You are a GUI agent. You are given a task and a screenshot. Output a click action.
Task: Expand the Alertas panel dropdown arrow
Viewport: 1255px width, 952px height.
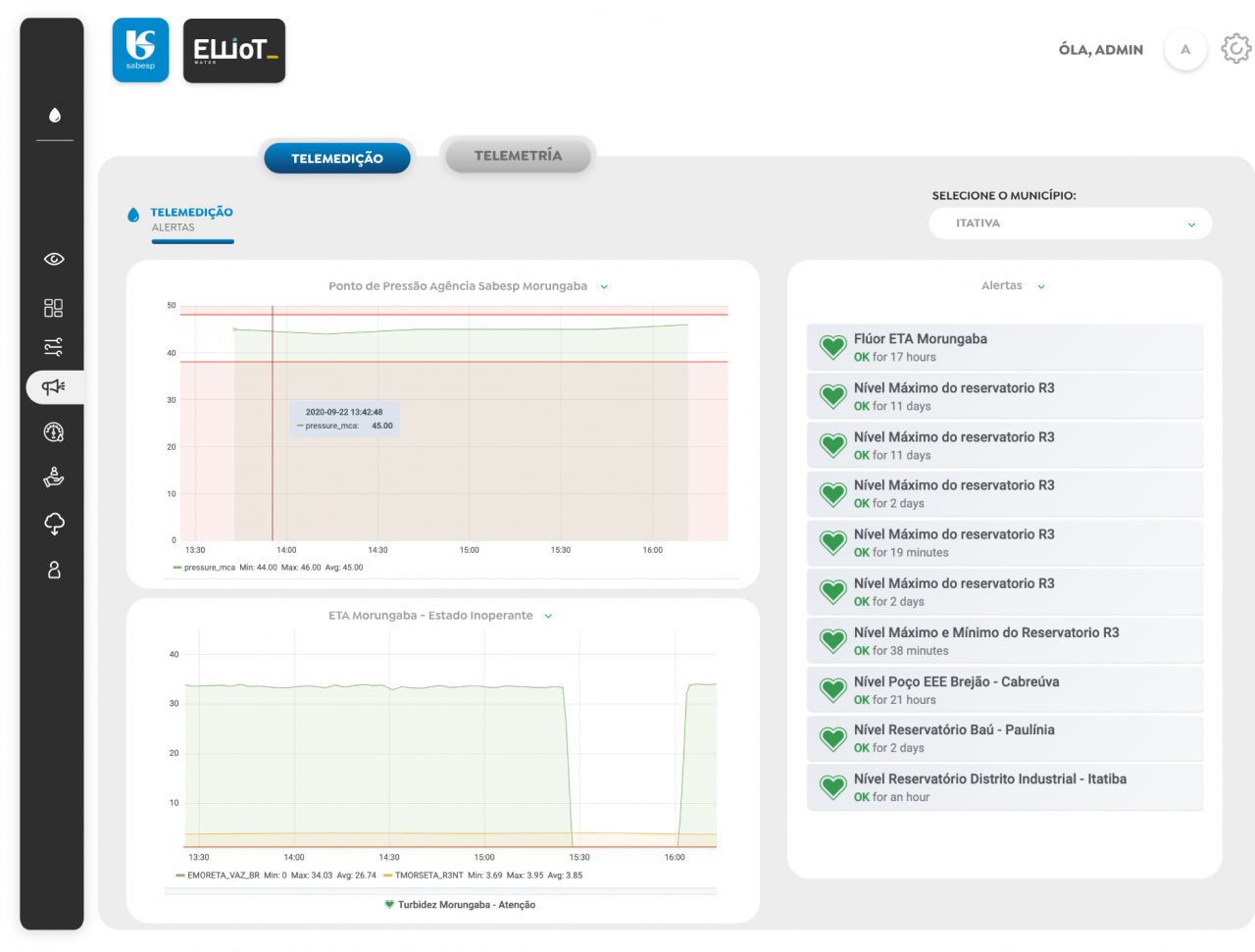pos(1039,286)
